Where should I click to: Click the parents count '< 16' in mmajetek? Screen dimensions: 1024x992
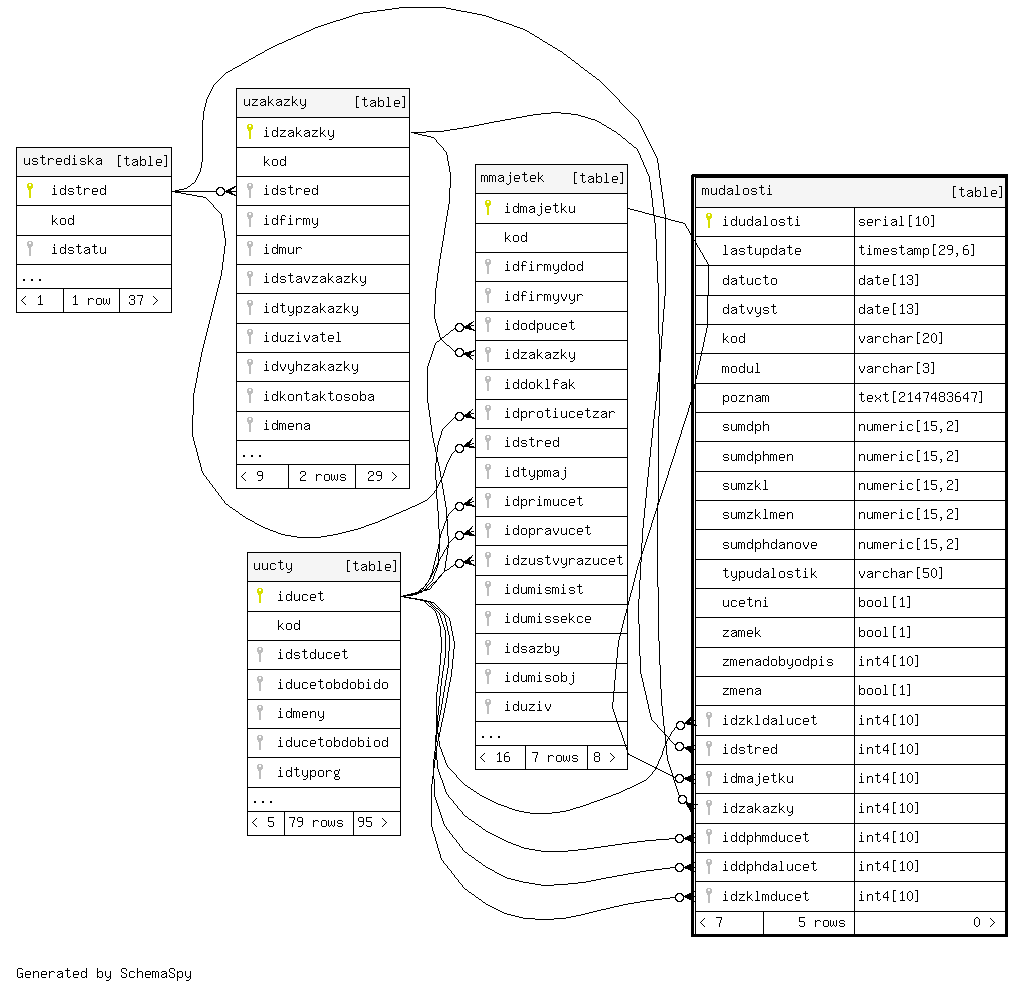point(499,757)
